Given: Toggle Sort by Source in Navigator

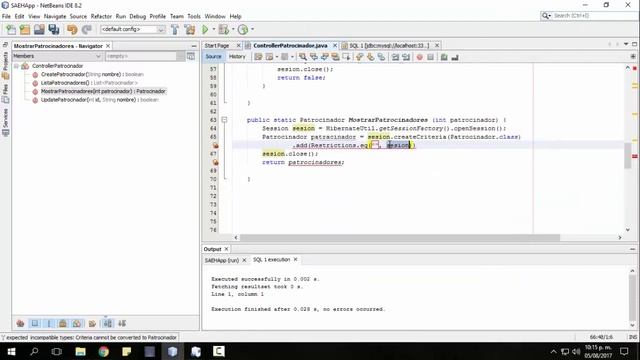Looking at the screenshot, I should [122, 323].
